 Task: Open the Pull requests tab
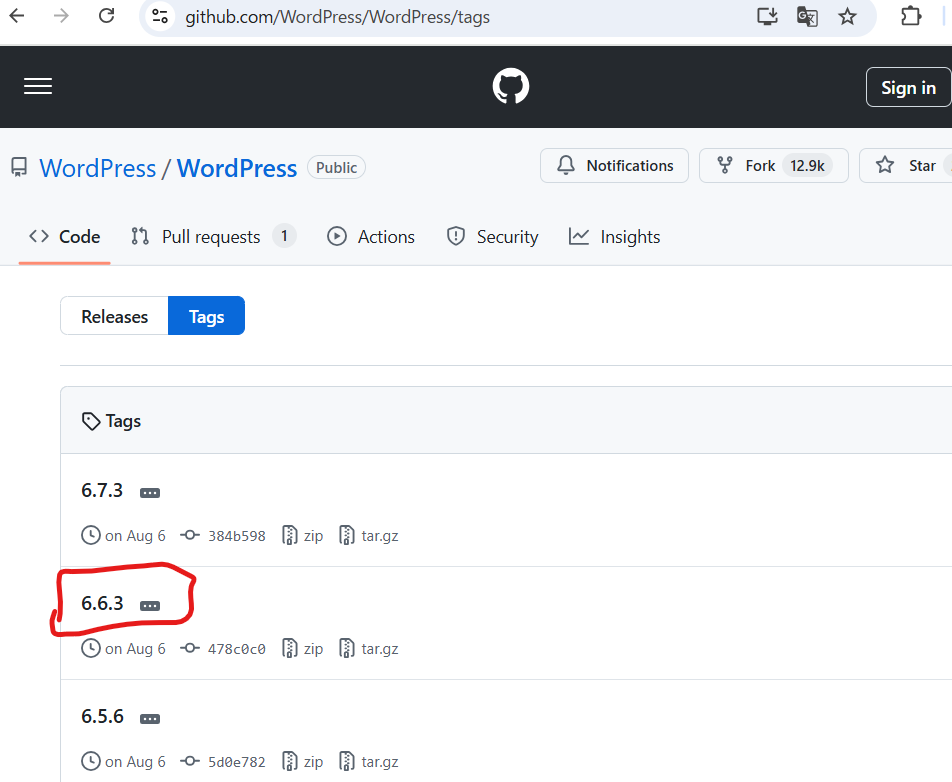click(x=213, y=237)
